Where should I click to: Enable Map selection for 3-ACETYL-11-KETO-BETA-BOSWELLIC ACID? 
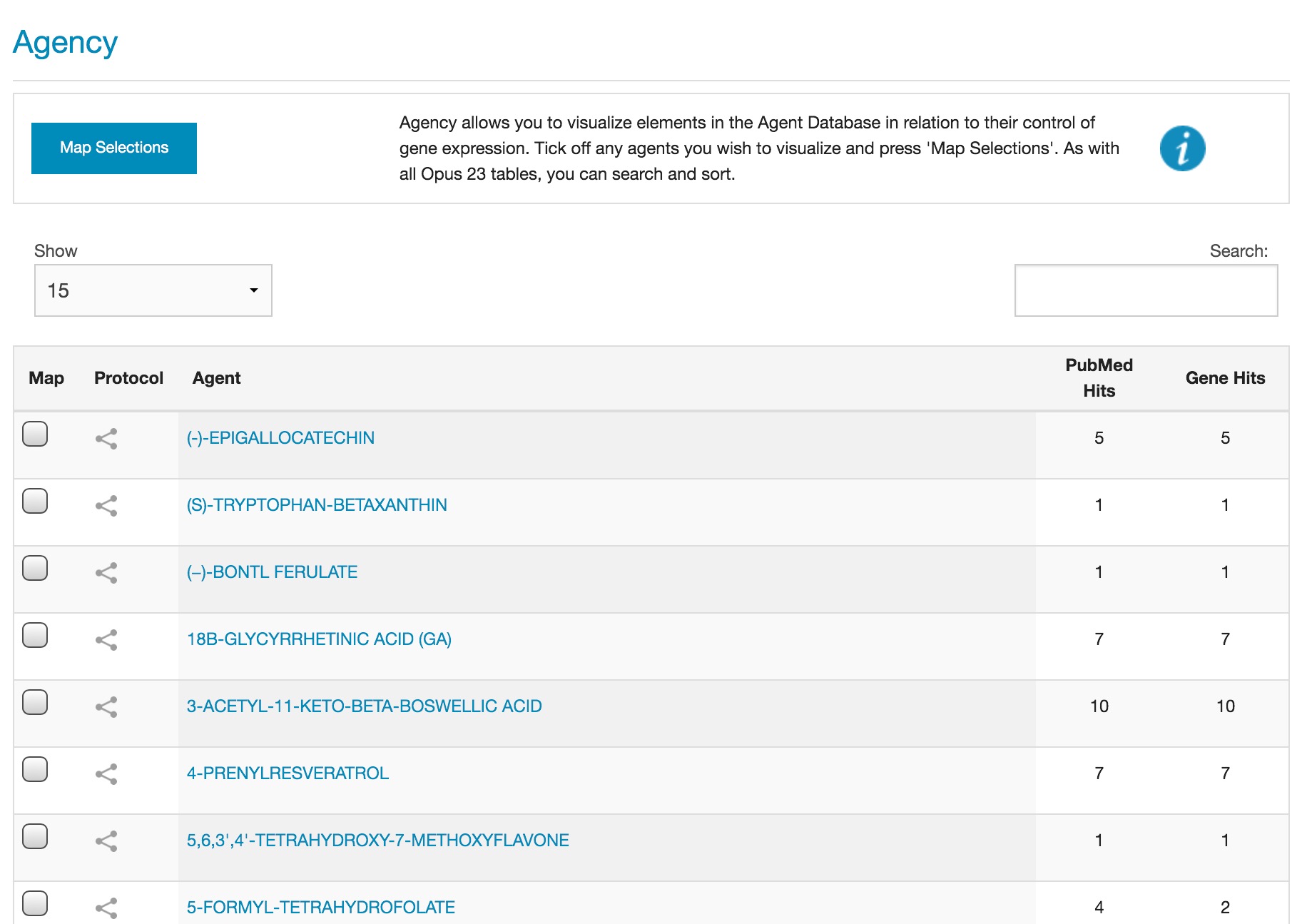(x=35, y=701)
